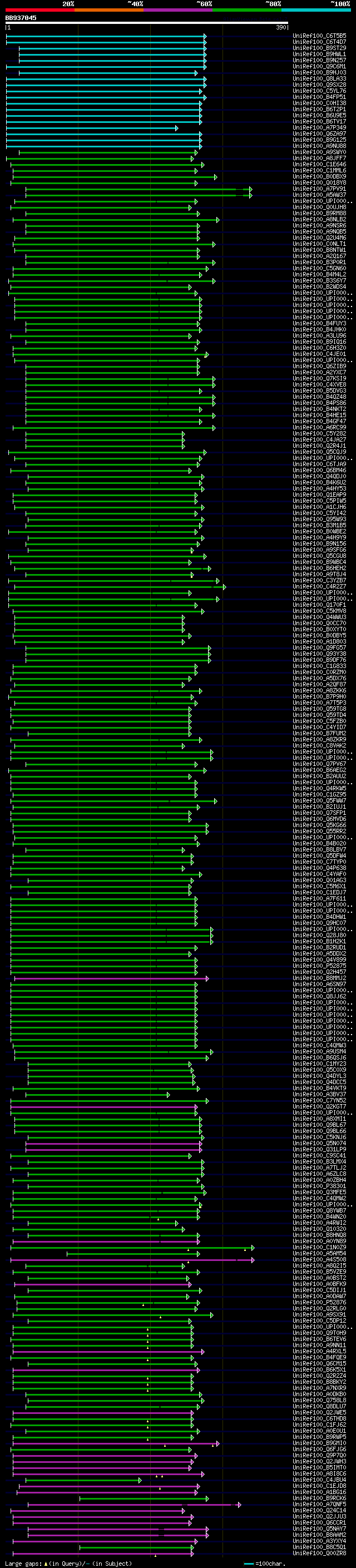Select hit label UniRef100_A6RC99

[x=319, y=427]
